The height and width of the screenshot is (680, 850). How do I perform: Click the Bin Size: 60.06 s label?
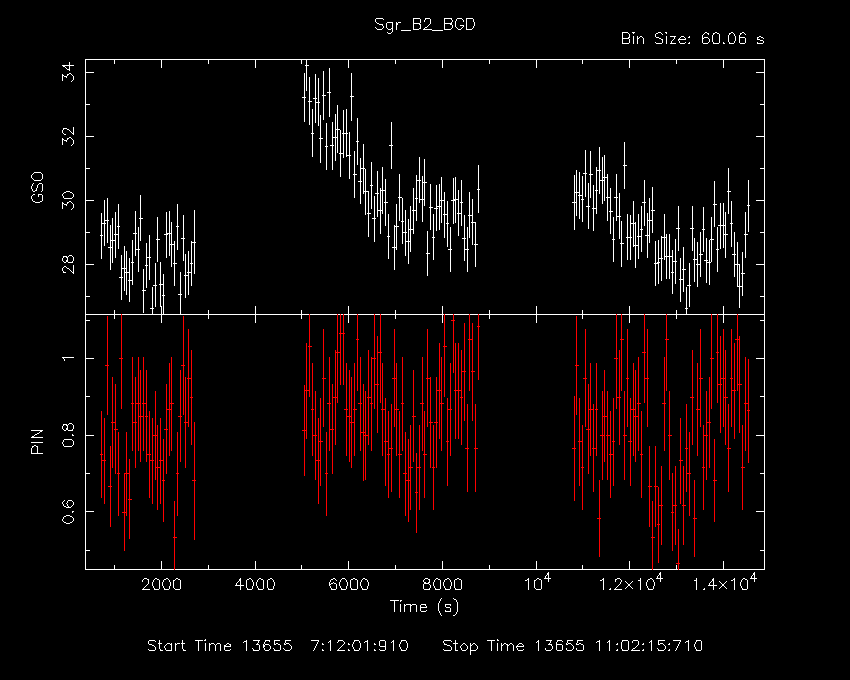pos(692,39)
